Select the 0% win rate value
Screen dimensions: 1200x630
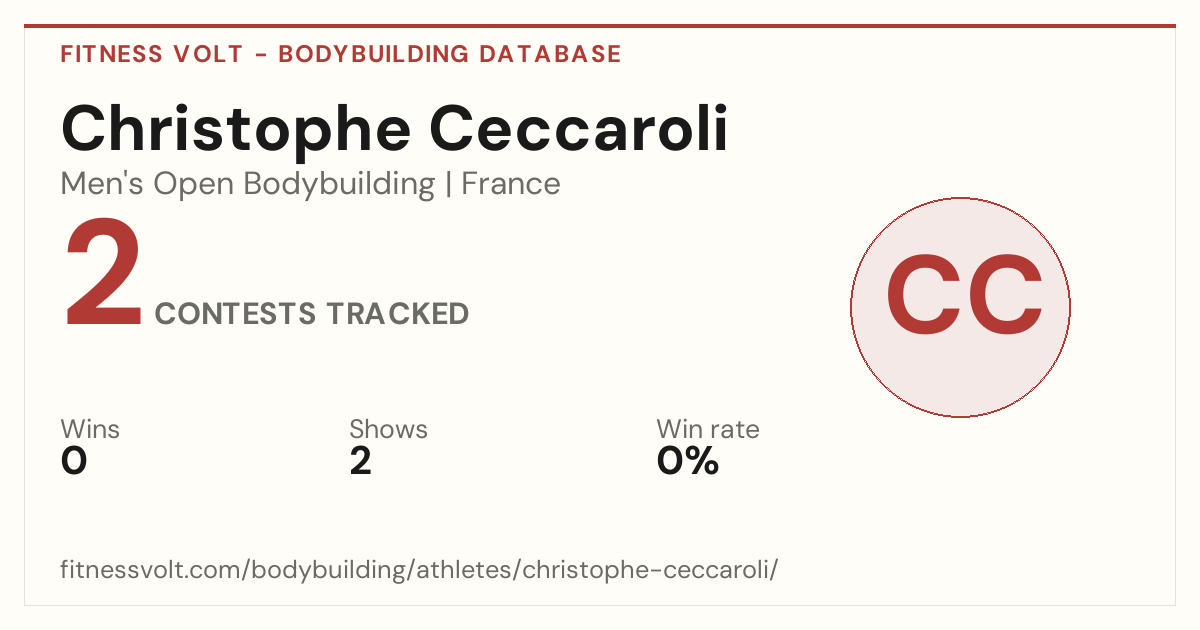(688, 461)
